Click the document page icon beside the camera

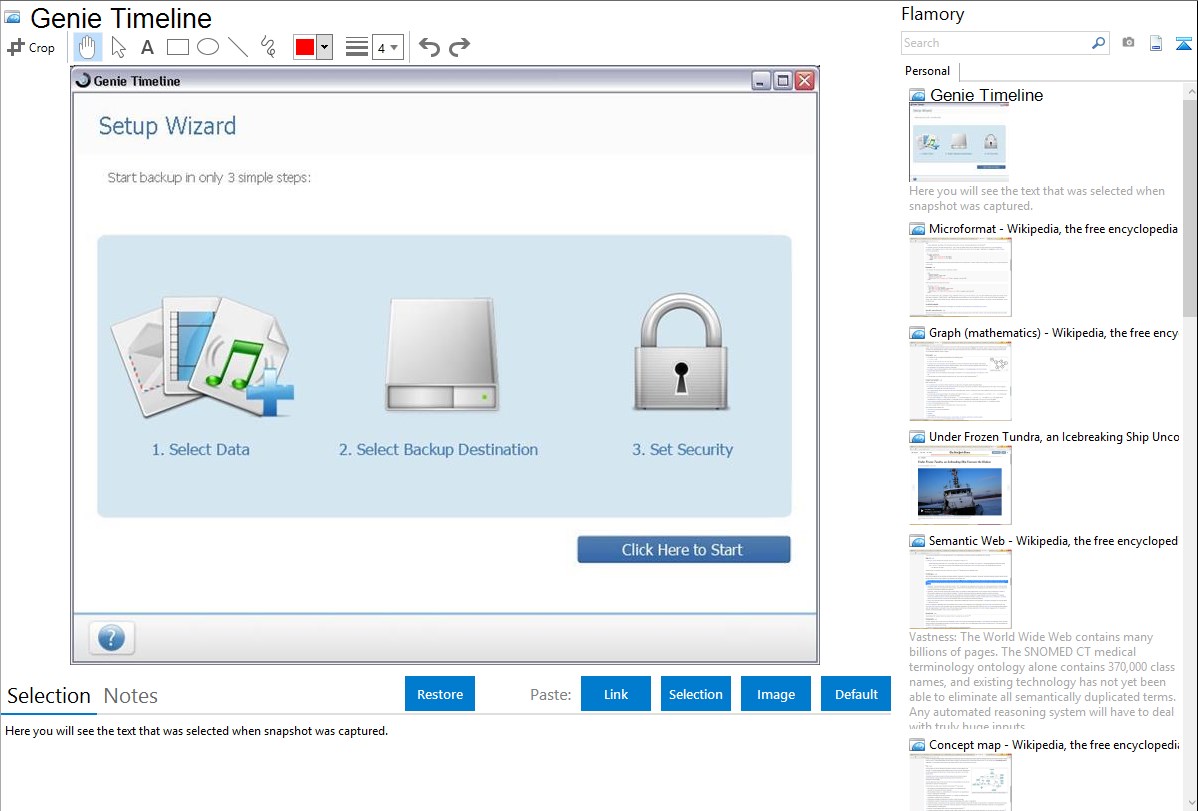pyautogui.click(x=1156, y=43)
